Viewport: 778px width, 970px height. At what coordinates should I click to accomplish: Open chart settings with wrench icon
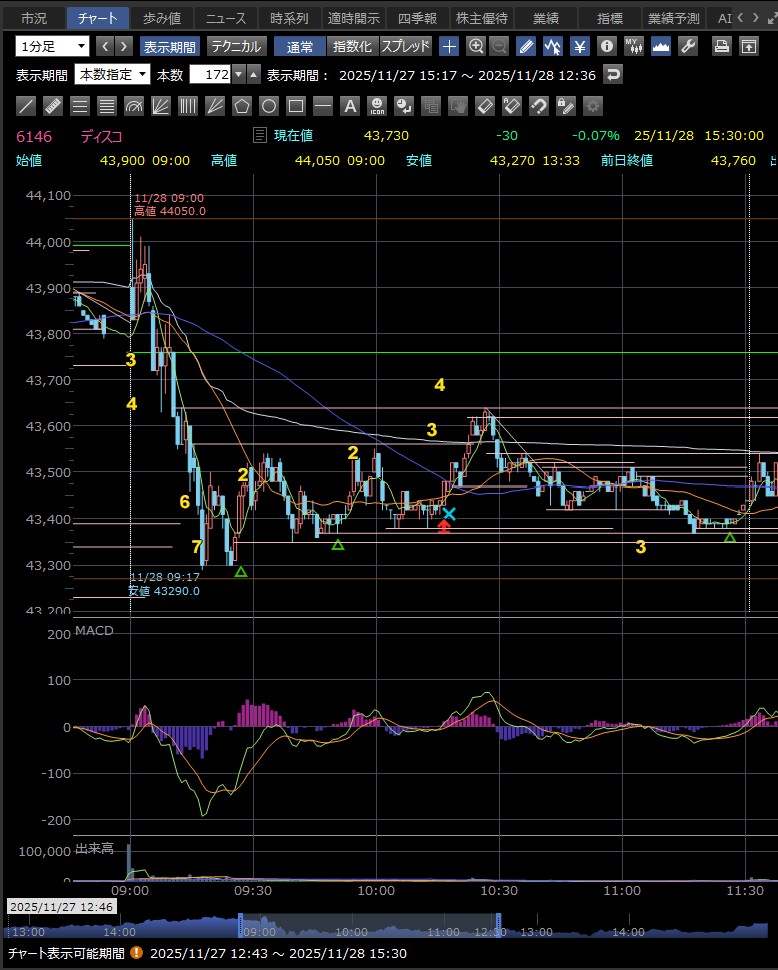(687, 46)
